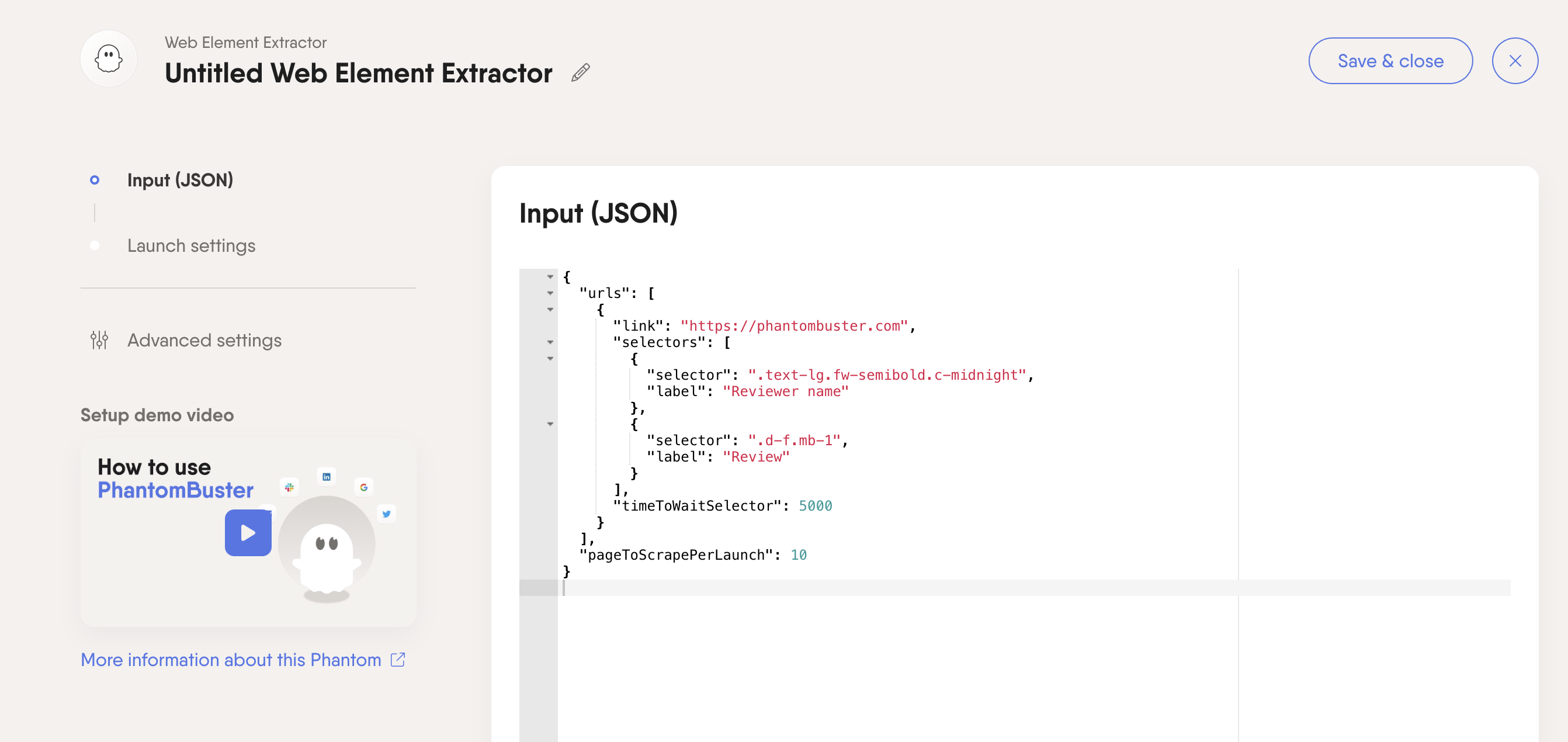
Task: Click the "Reviewer name" label value
Action: (785, 392)
